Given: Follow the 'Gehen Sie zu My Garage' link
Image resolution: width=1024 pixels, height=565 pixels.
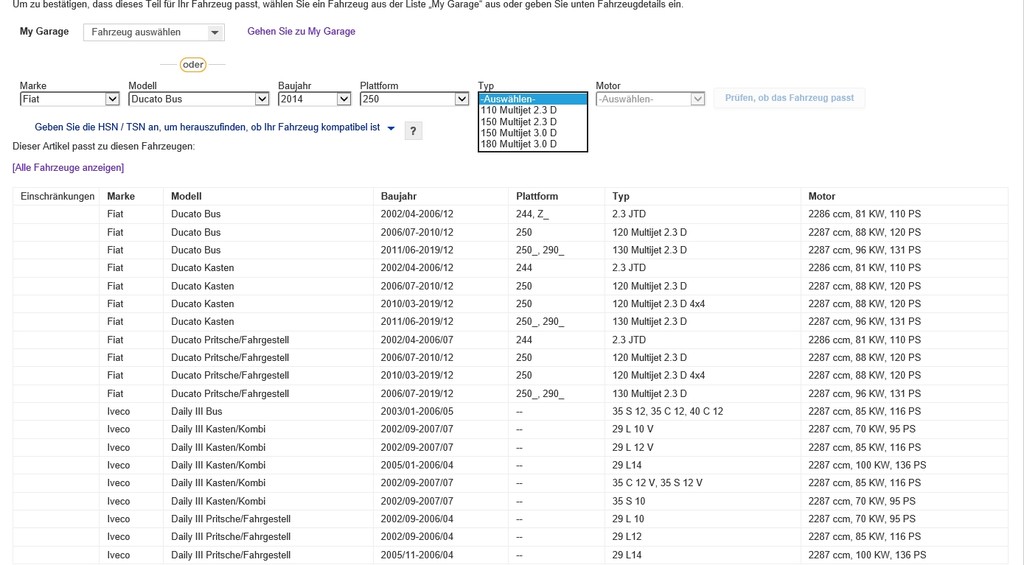Looking at the screenshot, I should point(301,31).
